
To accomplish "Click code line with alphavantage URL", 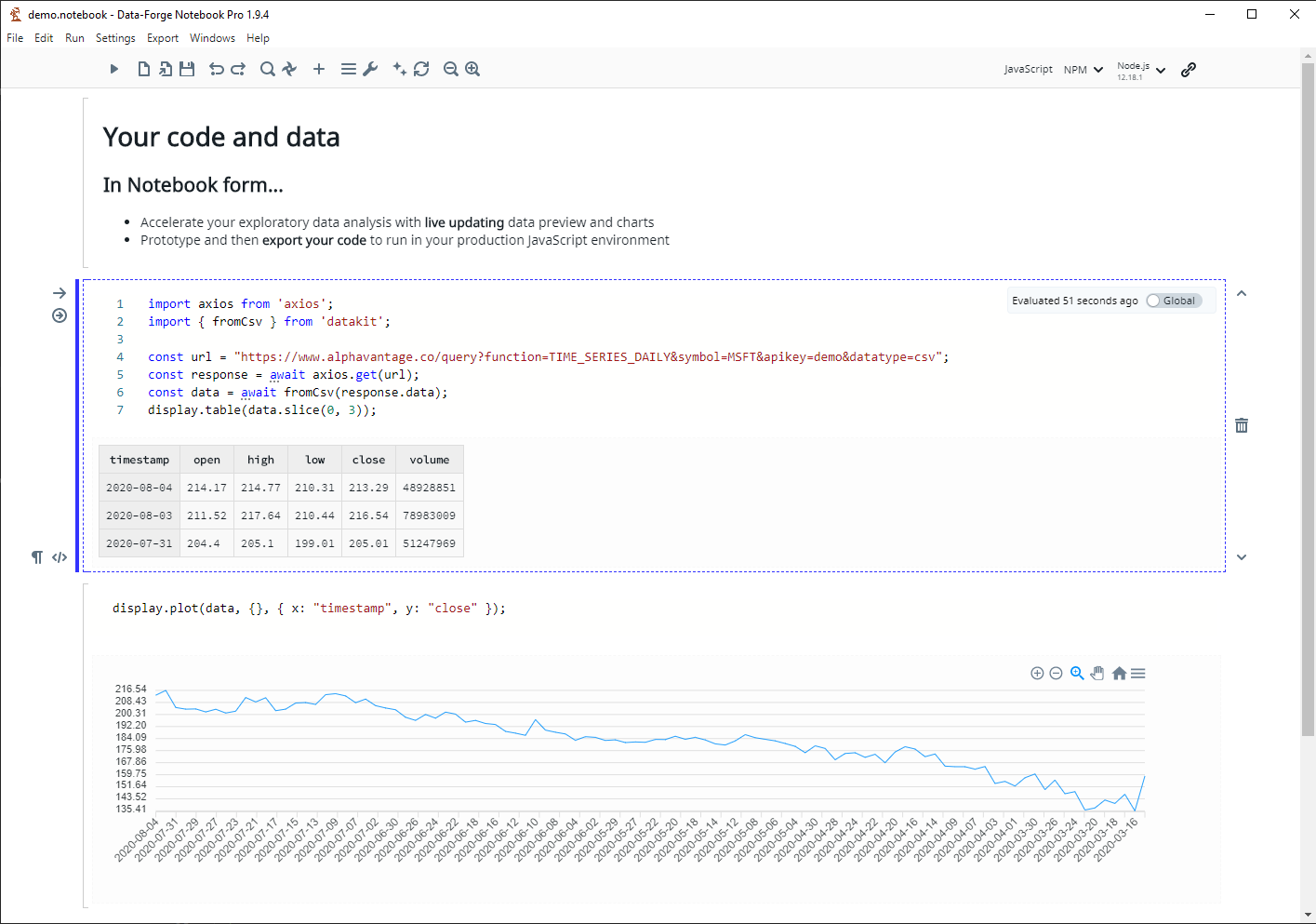I will 549,356.
